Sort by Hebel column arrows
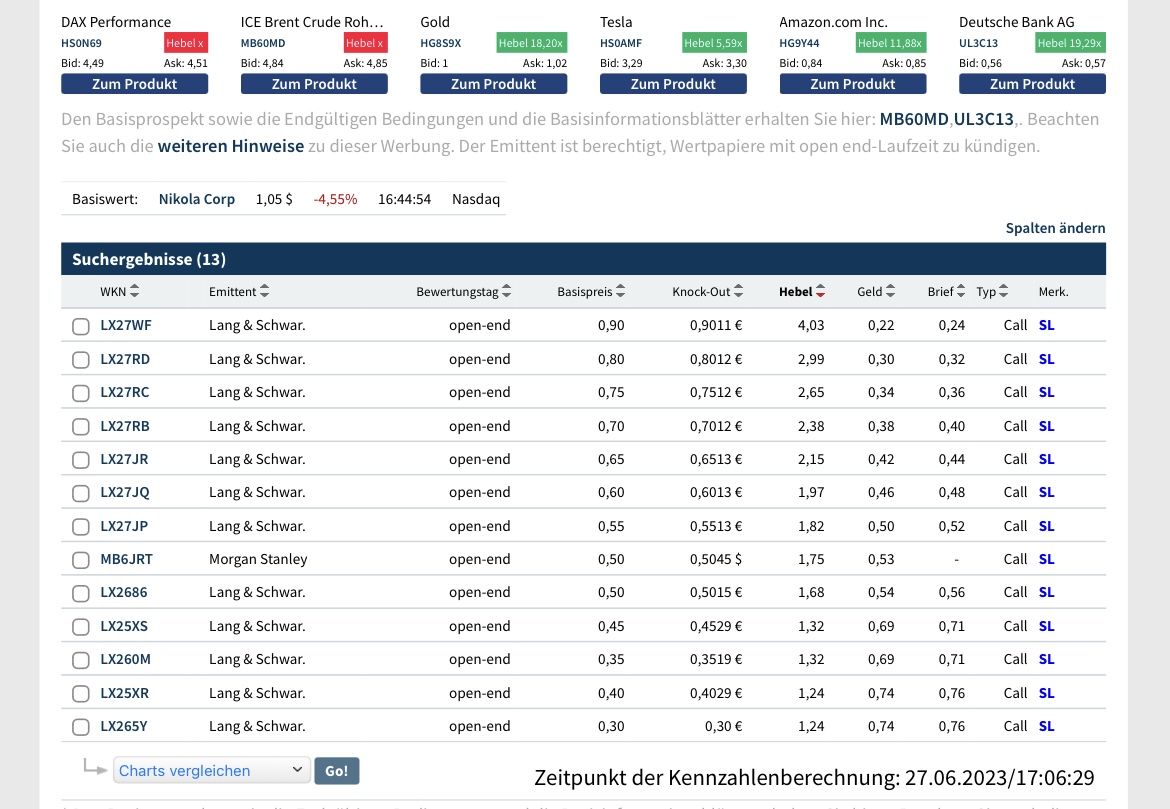 pyautogui.click(x=821, y=292)
